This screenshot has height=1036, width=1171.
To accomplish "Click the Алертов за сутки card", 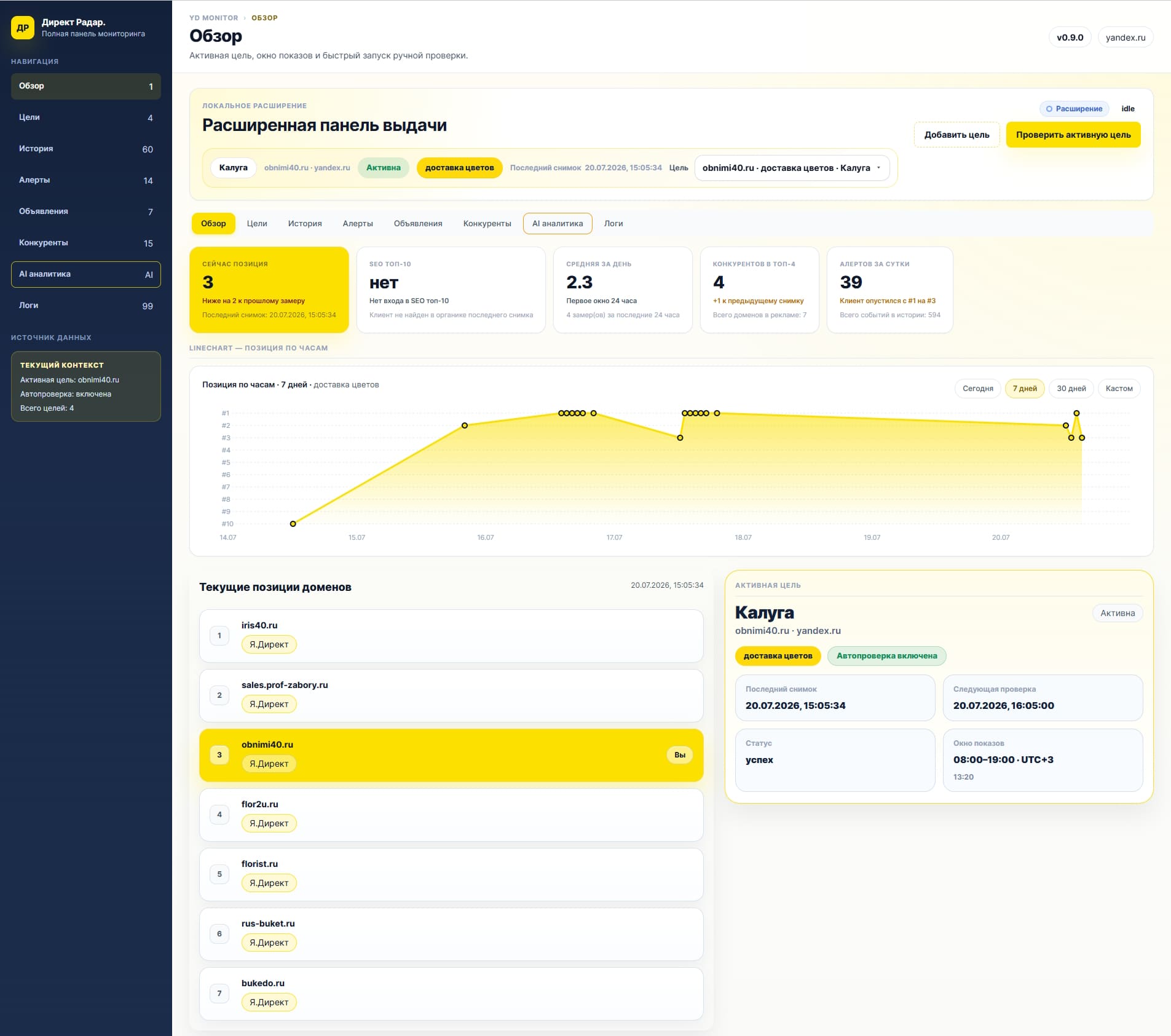I will pos(890,290).
